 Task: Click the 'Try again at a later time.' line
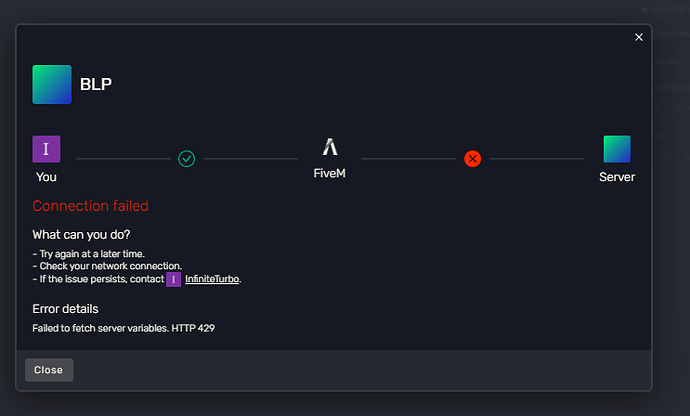pos(88,254)
